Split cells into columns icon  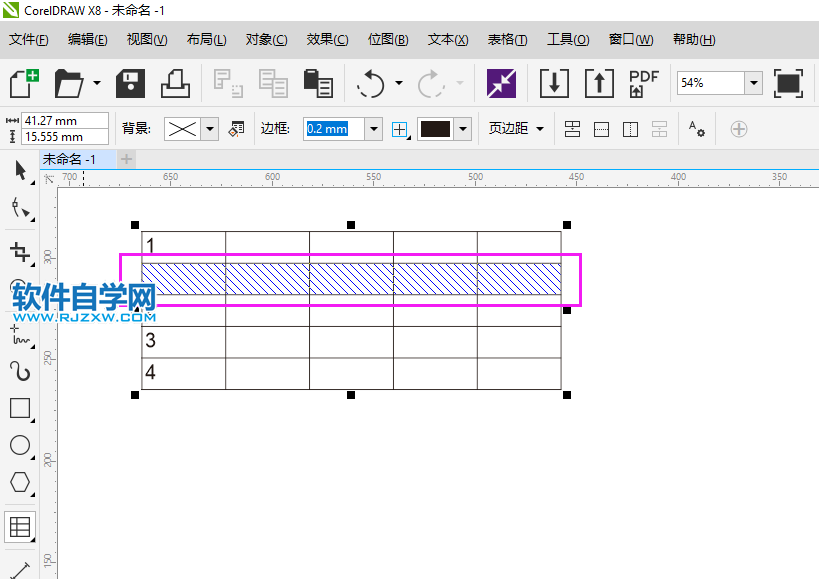[x=630, y=129]
